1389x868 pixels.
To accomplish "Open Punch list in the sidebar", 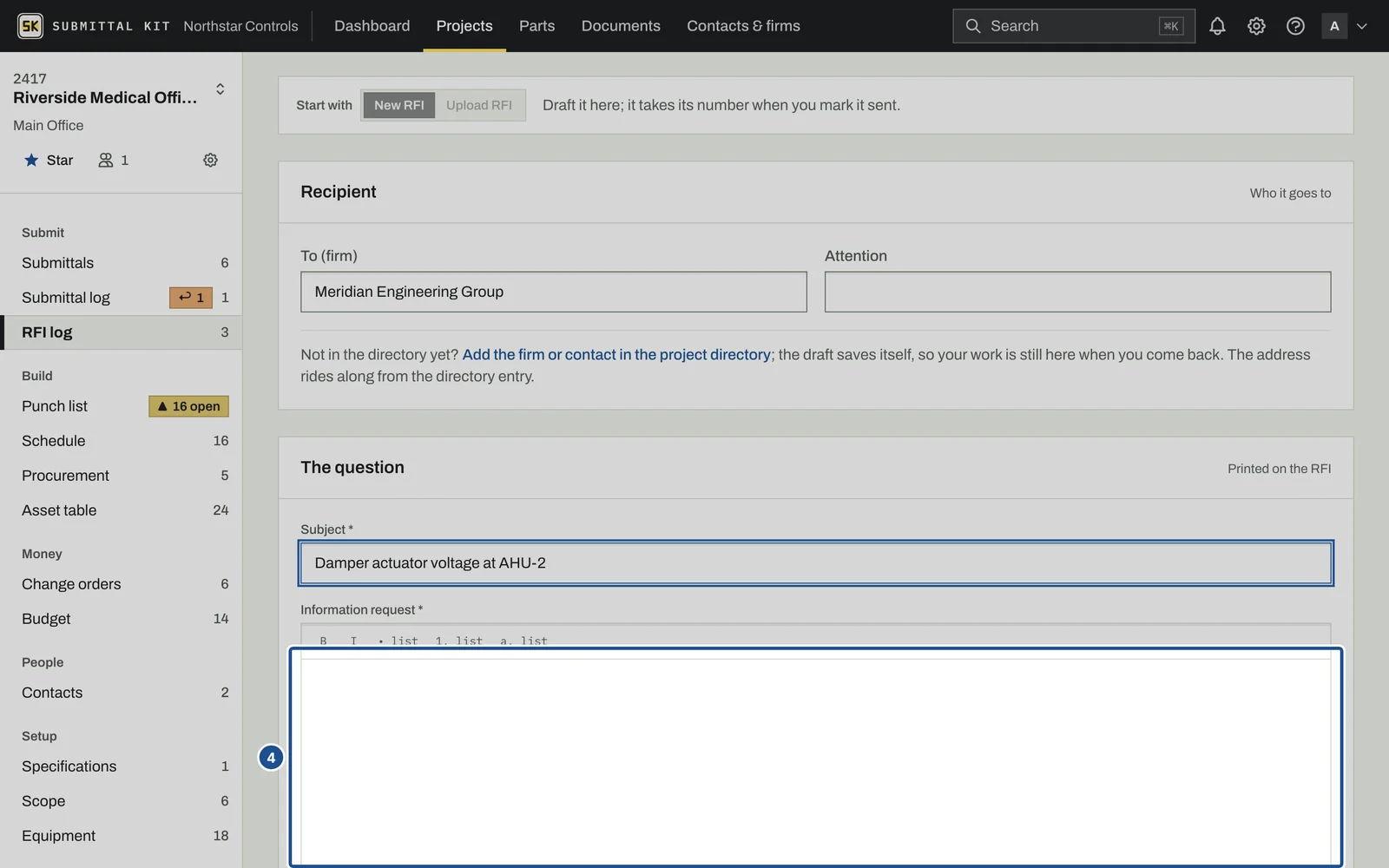I will [x=122, y=406].
